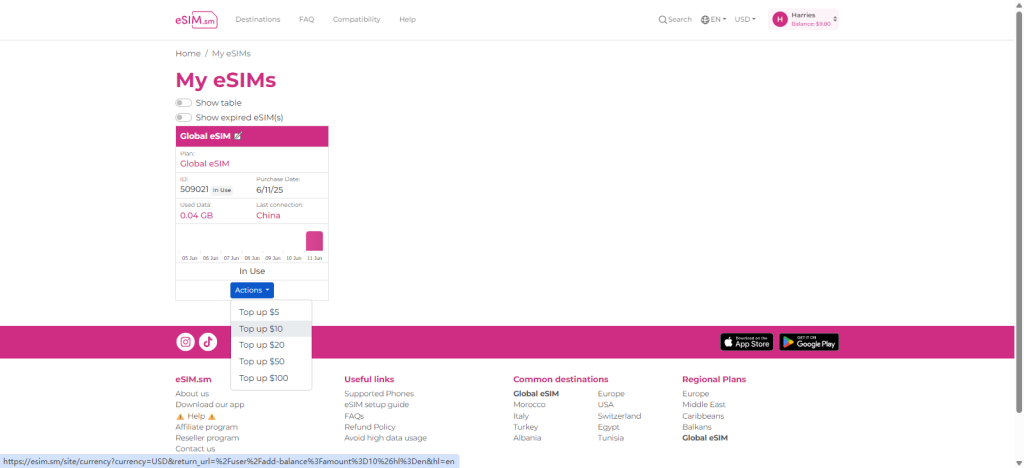Open the EN language dropdown

point(718,20)
